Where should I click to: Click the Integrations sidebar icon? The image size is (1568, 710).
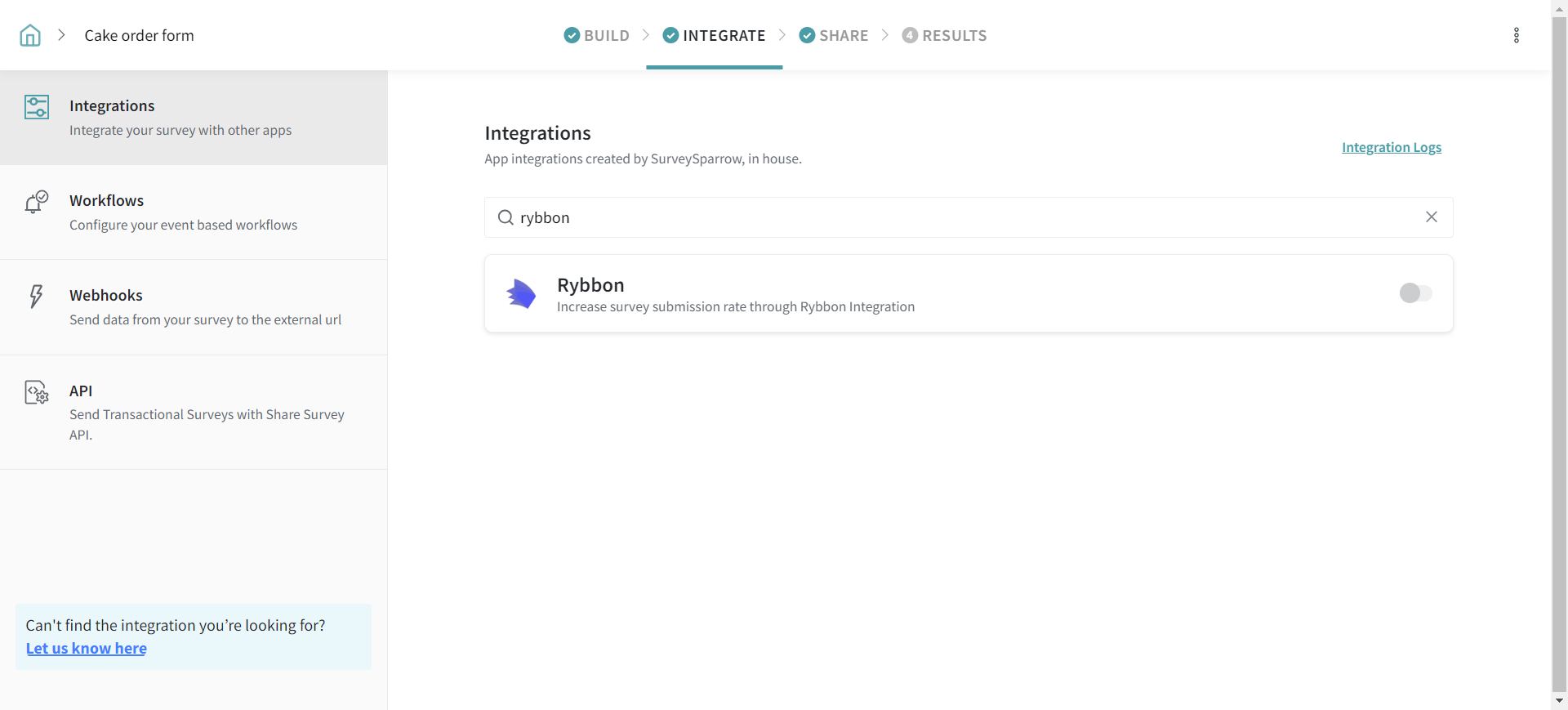click(37, 107)
